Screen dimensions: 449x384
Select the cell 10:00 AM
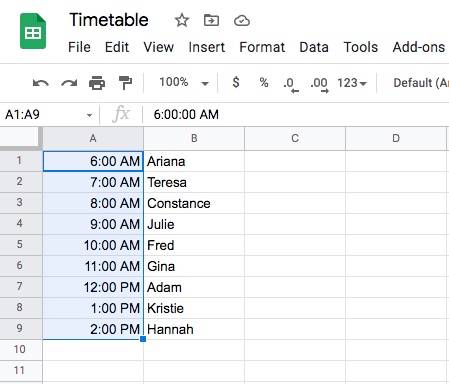pos(93,245)
